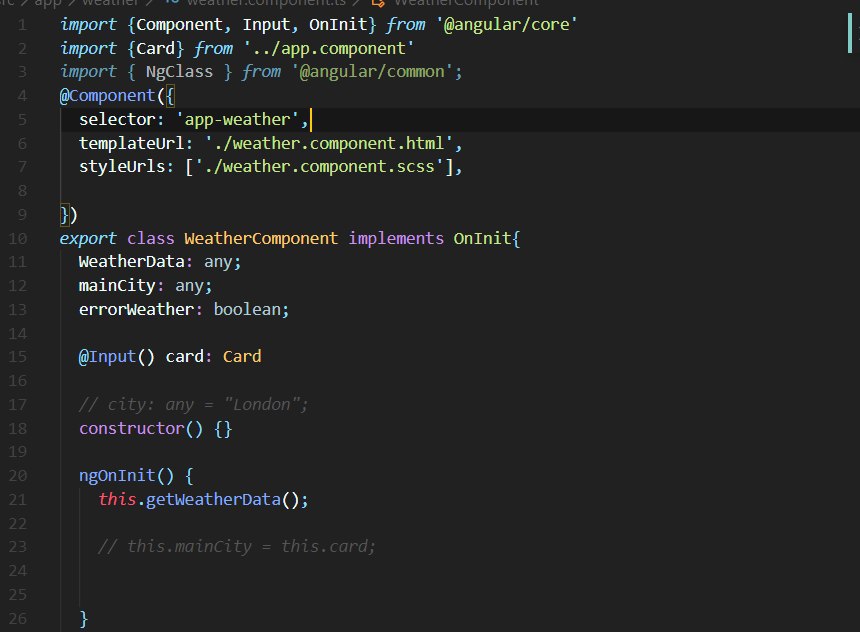Click the boolean type annotation
This screenshot has height=632, width=860.
[x=247, y=309]
